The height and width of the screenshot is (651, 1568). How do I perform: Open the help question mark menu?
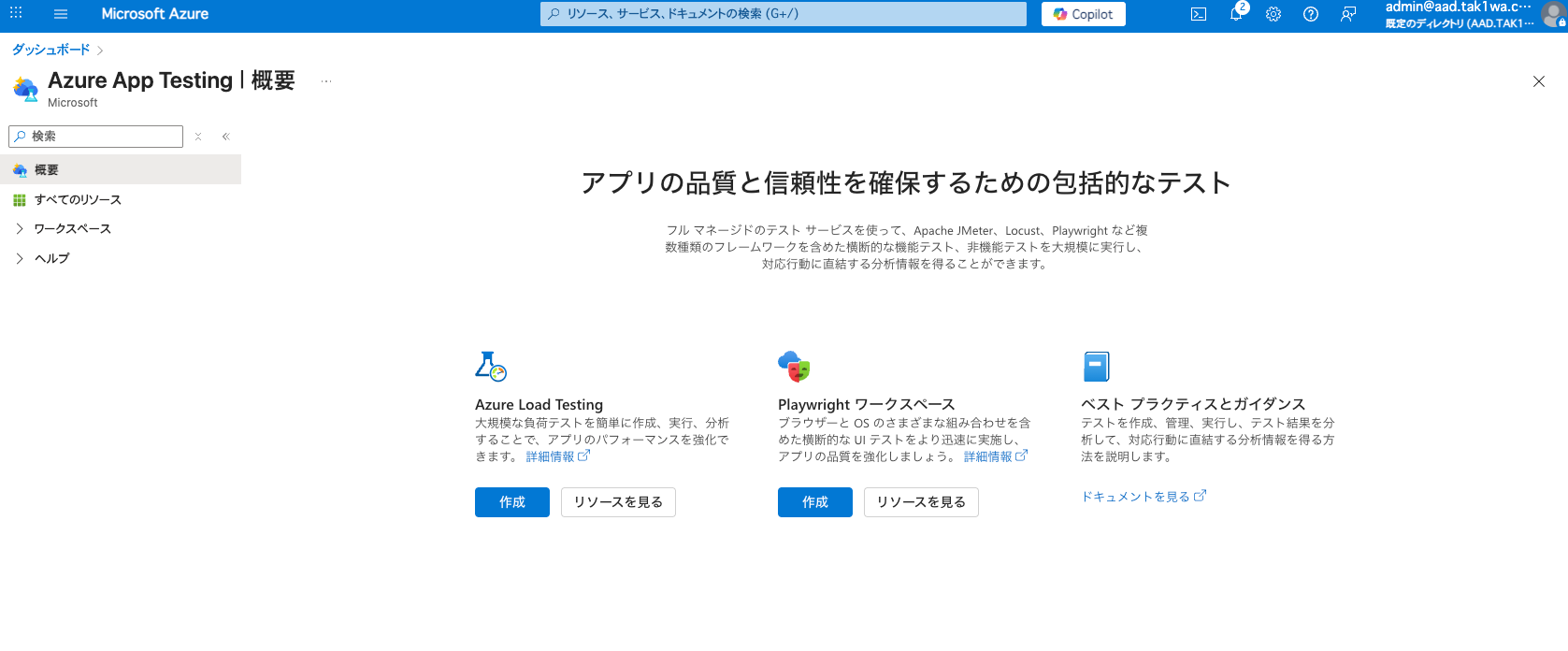pyautogui.click(x=1311, y=14)
